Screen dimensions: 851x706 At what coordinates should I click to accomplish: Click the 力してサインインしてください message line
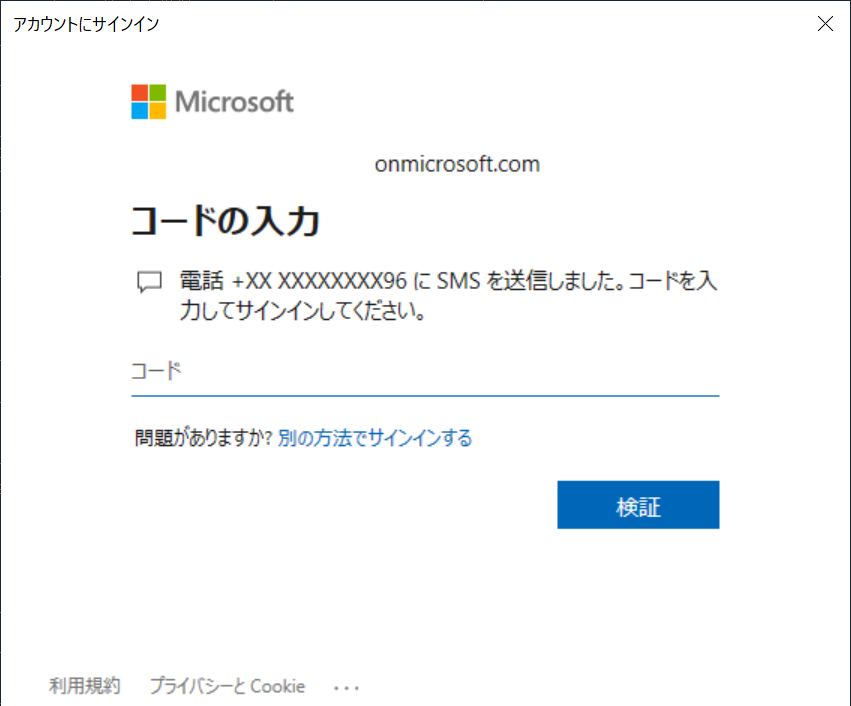302,311
